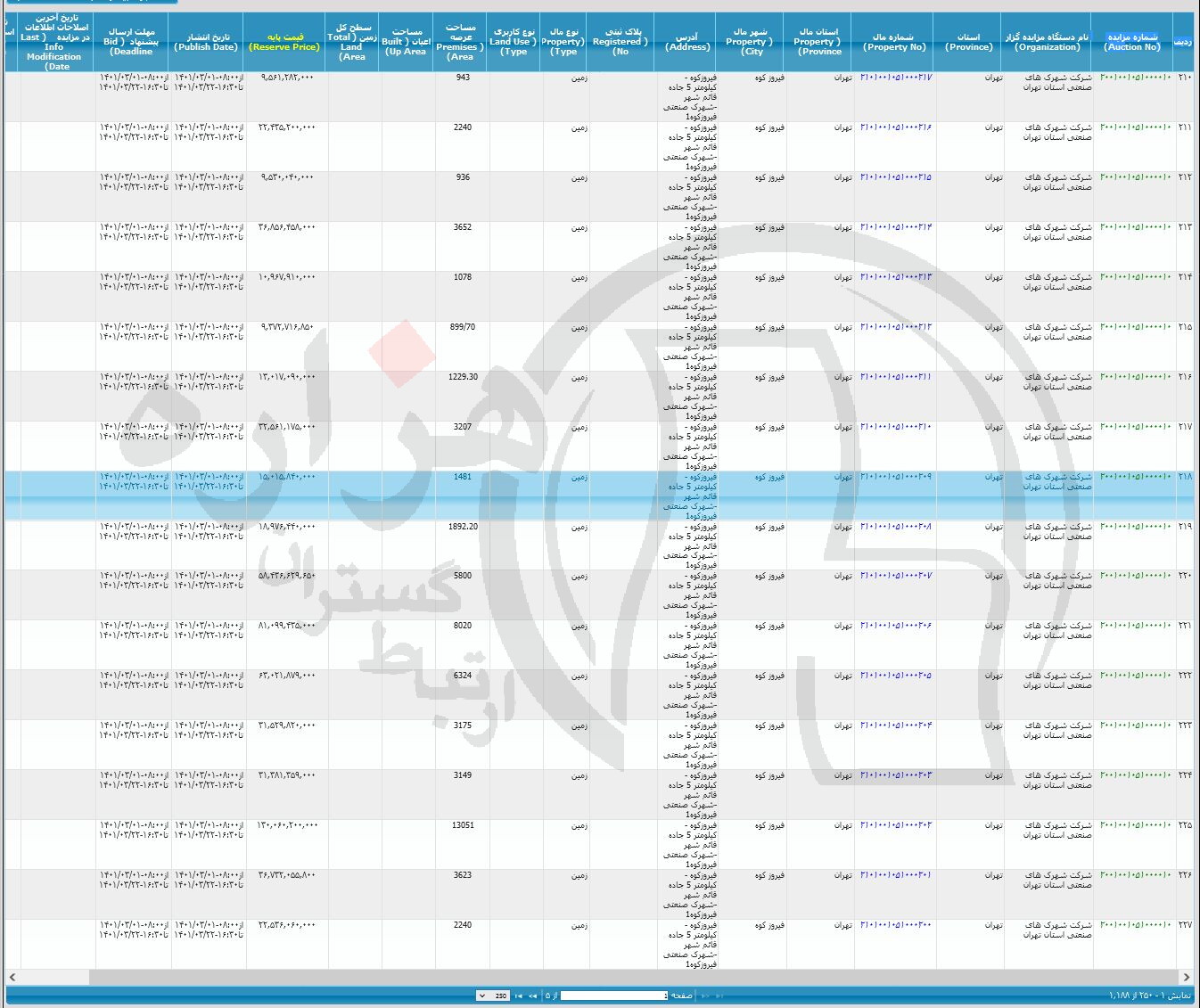The width and height of the screenshot is (1200, 1008).
Task: Click the page number input field in pager
Action: pyautogui.click(x=614, y=996)
